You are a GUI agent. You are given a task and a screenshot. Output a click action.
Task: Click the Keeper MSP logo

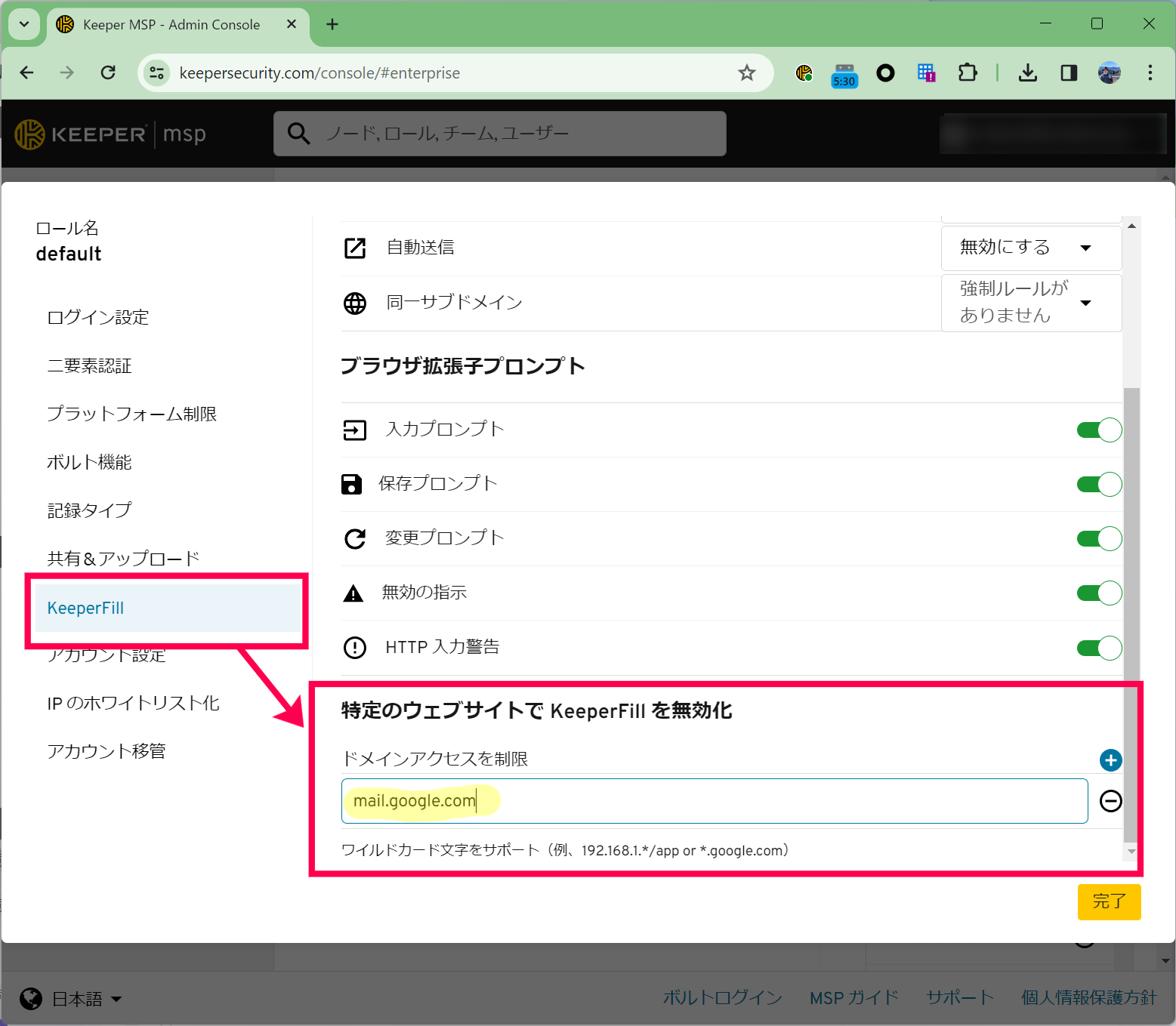[110, 134]
